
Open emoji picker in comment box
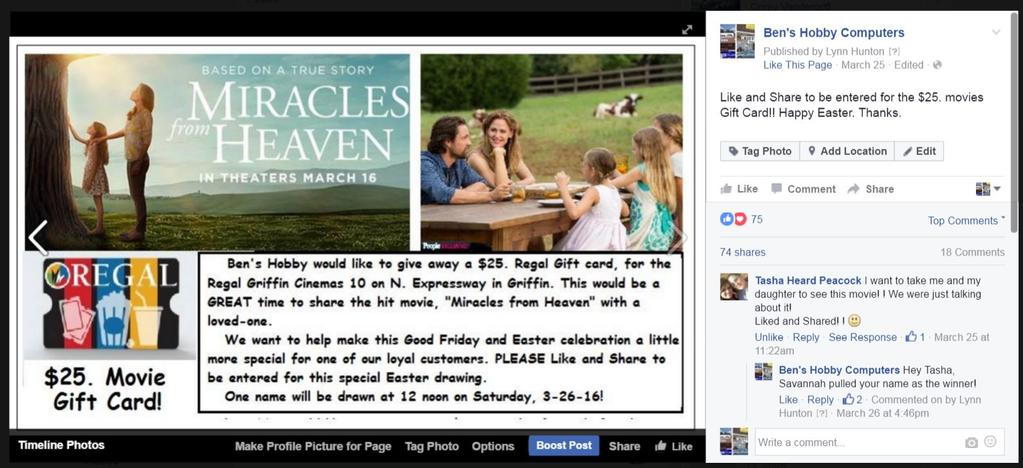tap(990, 442)
